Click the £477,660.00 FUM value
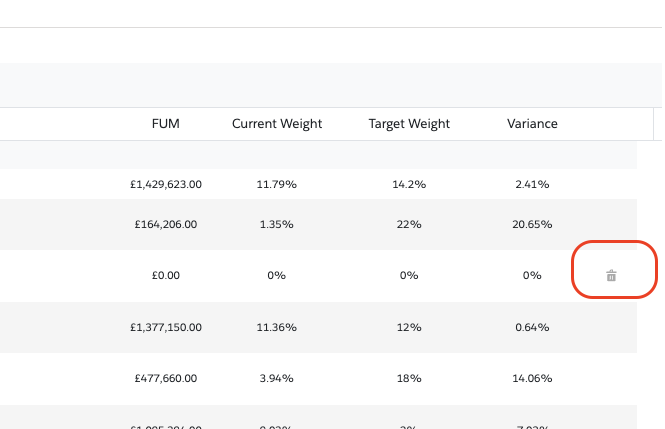The height and width of the screenshot is (429, 665). pos(166,379)
